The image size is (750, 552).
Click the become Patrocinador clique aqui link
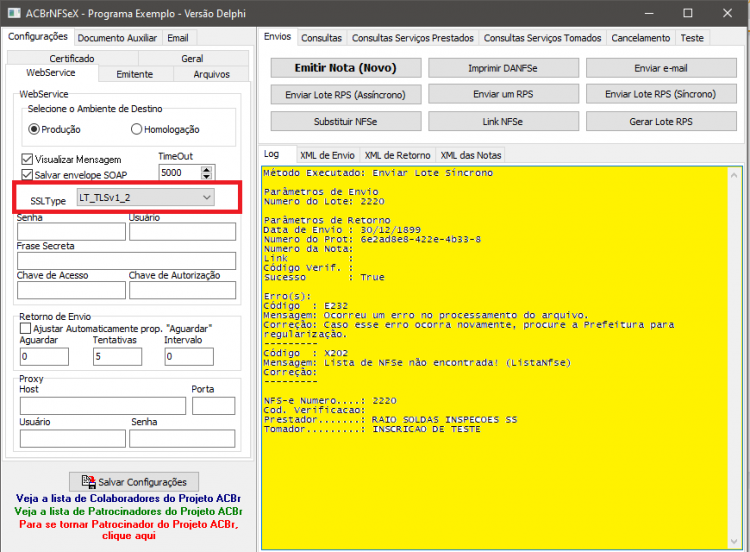129,530
